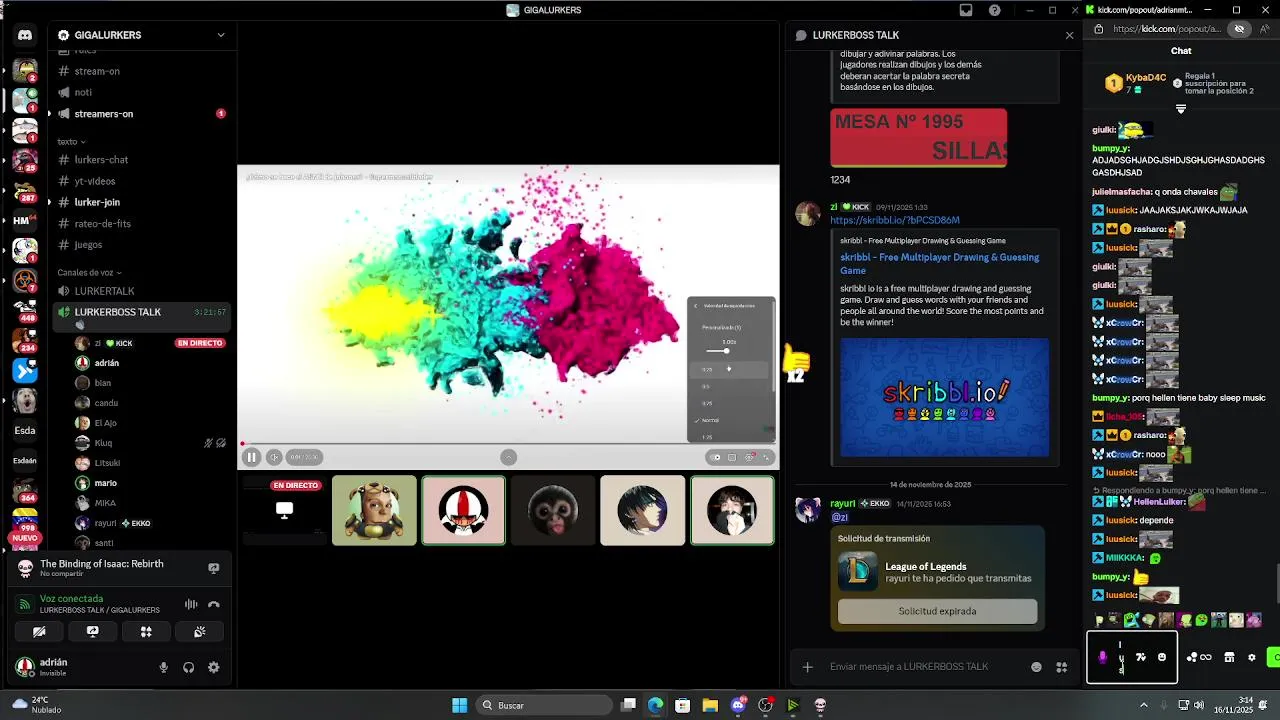
Task: Collapse the texto channel category
Action: coord(70,142)
